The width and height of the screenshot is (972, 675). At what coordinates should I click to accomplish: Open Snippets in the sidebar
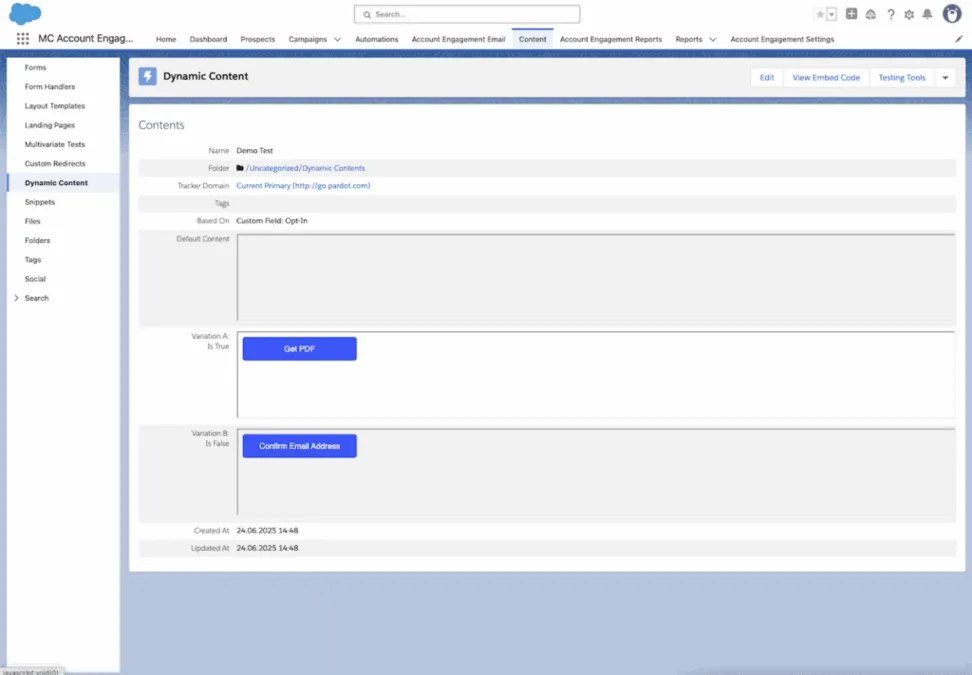tap(40, 201)
